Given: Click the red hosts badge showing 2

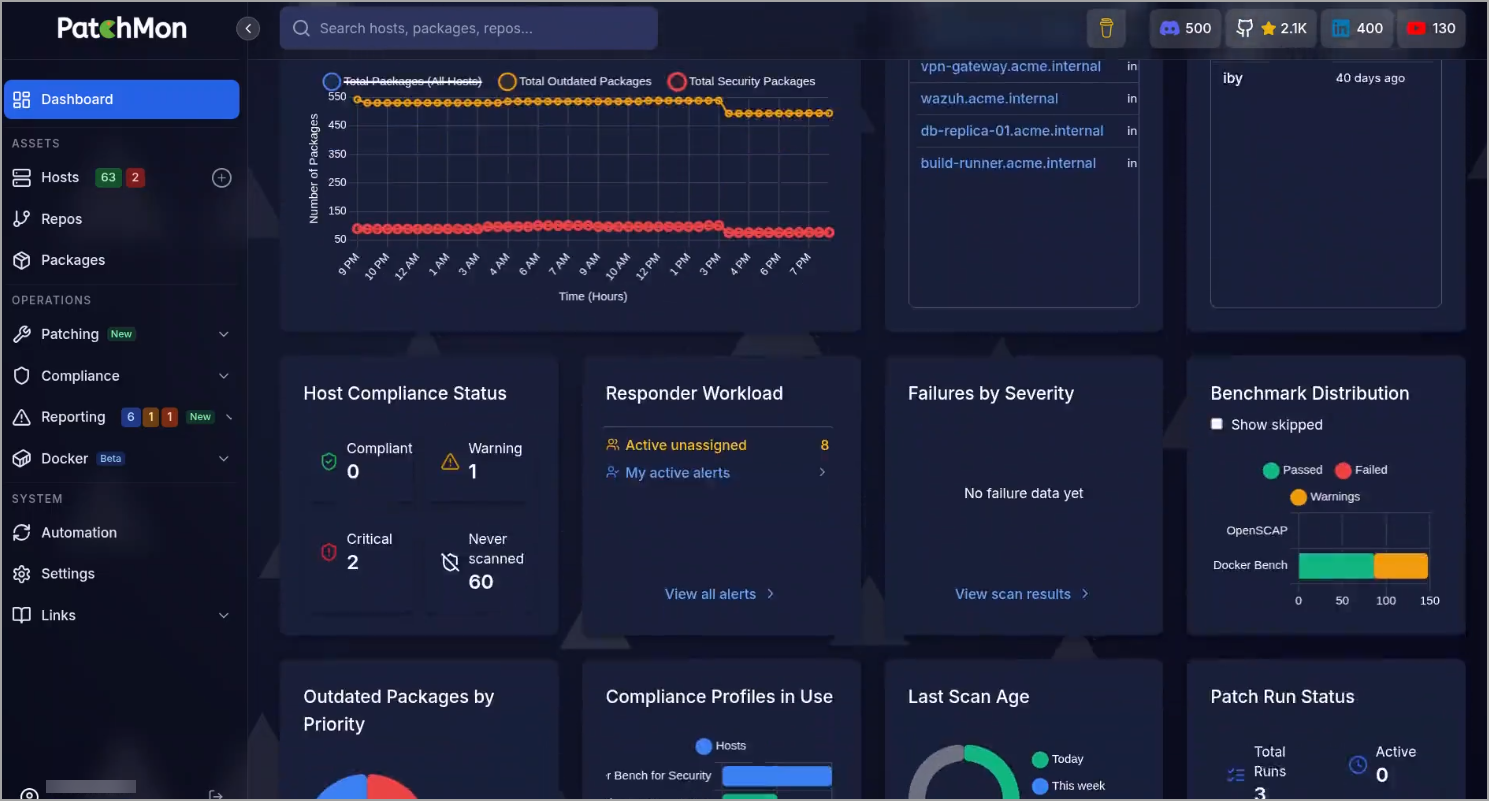Looking at the screenshot, I should click(x=135, y=177).
